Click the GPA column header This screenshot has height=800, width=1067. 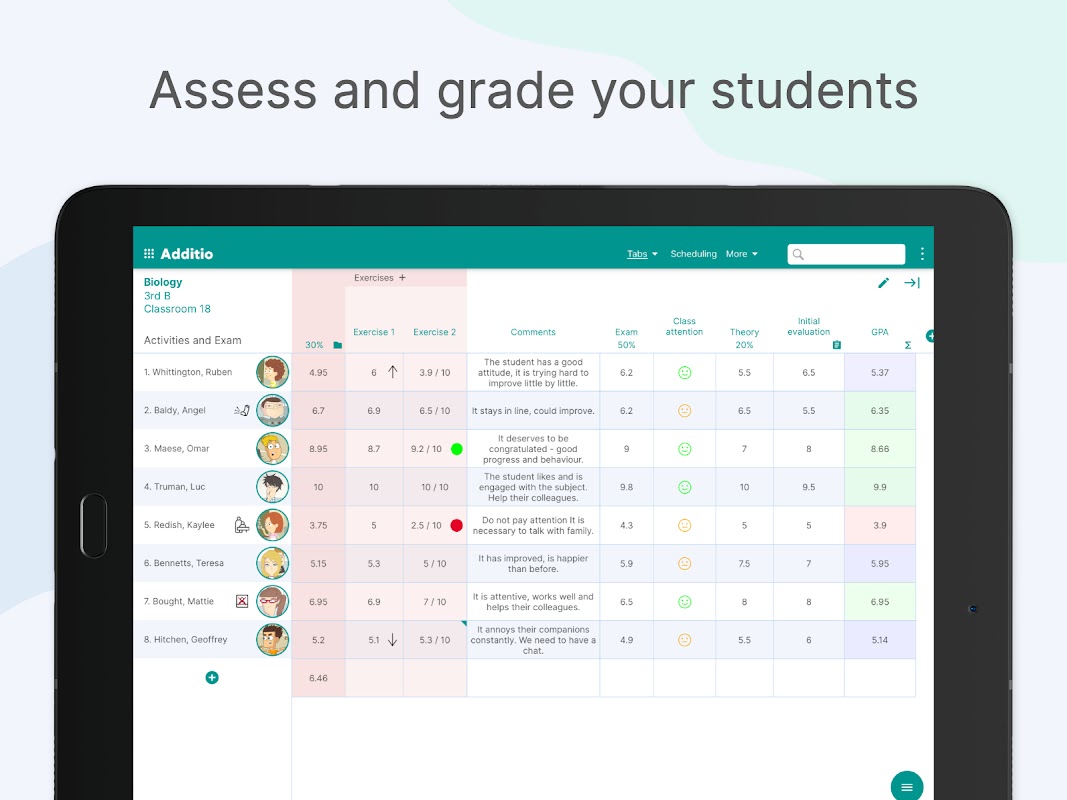point(880,332)
